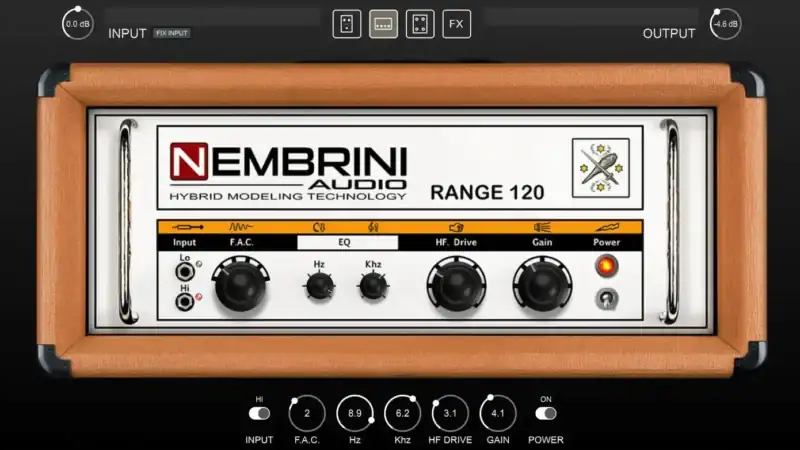Click the Hi input jack on amp

184,302
